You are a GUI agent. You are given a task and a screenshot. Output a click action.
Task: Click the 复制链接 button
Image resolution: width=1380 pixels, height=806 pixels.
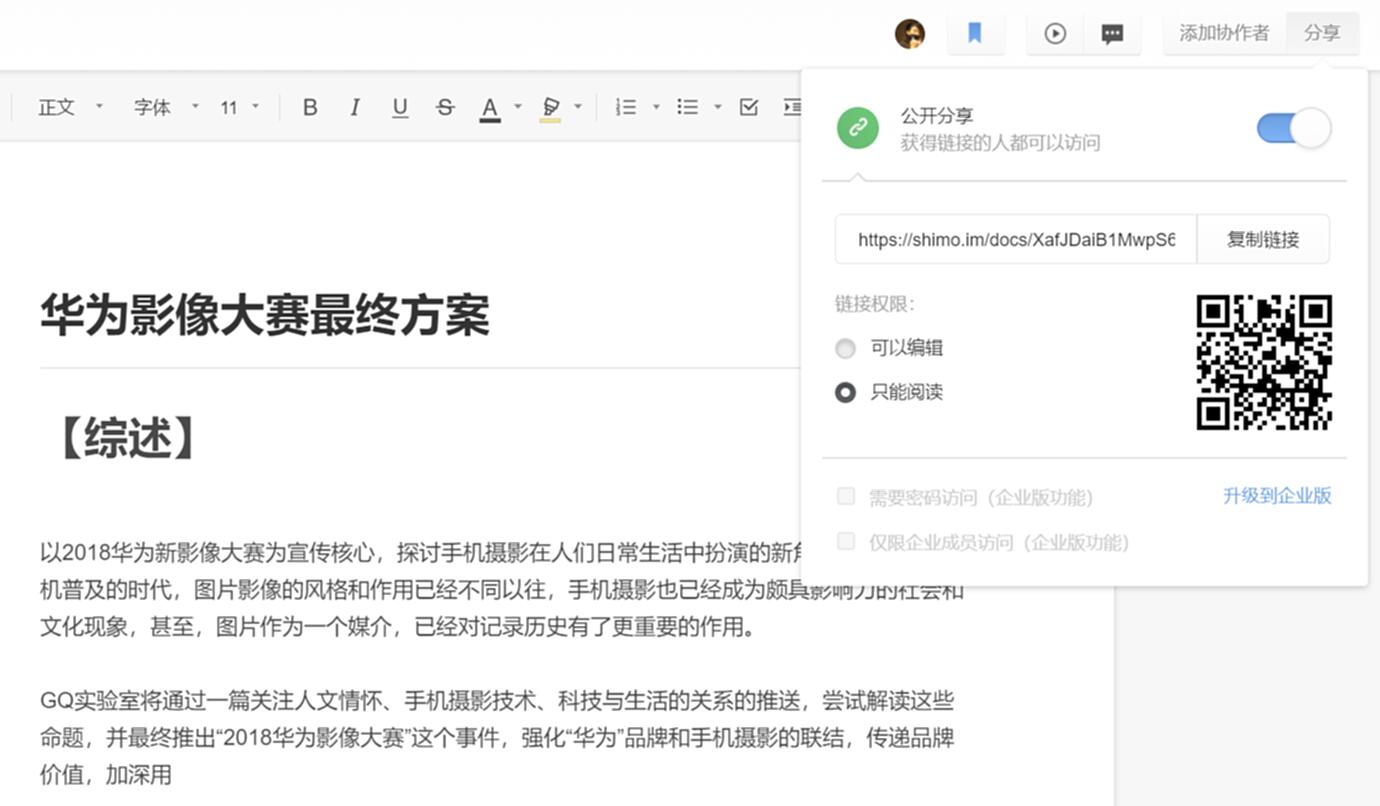[1263, 239]
